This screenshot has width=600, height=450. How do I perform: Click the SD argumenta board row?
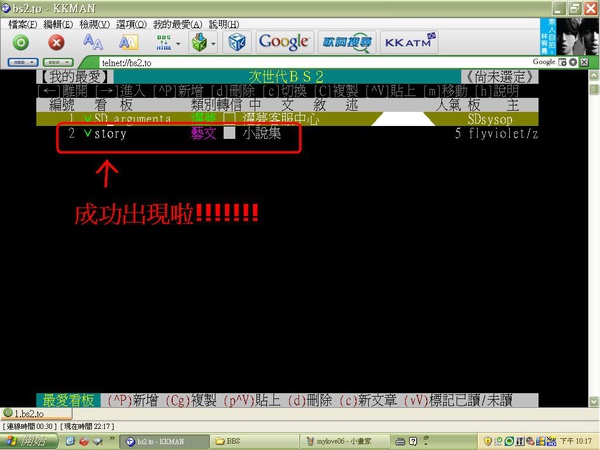click(287, 119)
